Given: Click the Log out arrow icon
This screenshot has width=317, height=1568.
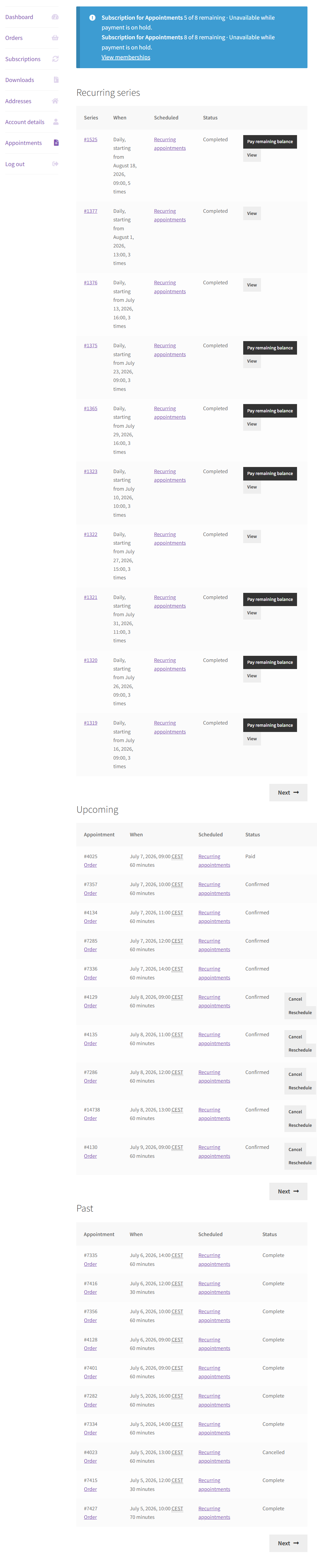Looking at the screenshot, I should (x=55, y=164).
